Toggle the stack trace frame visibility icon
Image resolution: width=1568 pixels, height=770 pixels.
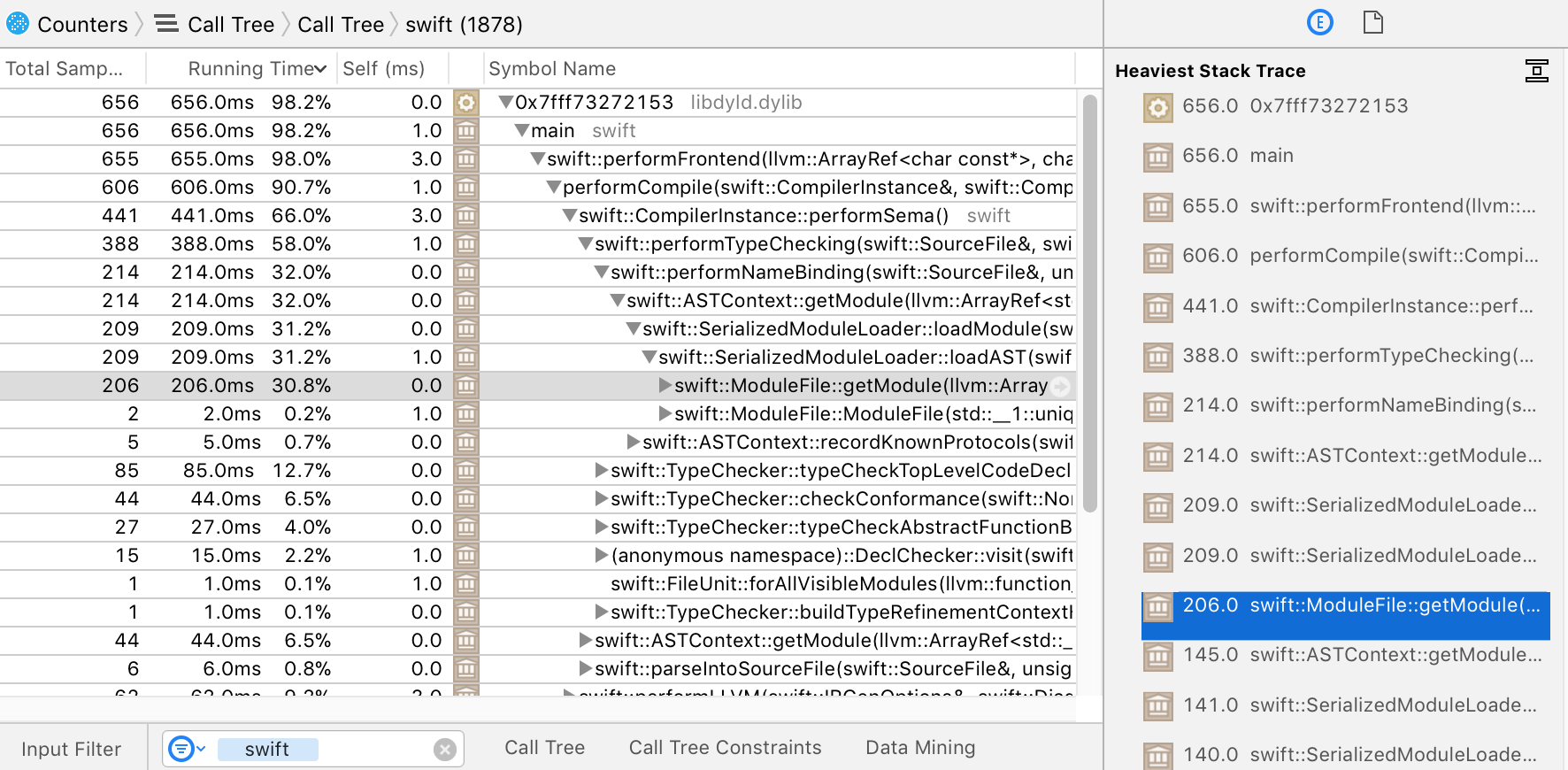click(1536, 71)
